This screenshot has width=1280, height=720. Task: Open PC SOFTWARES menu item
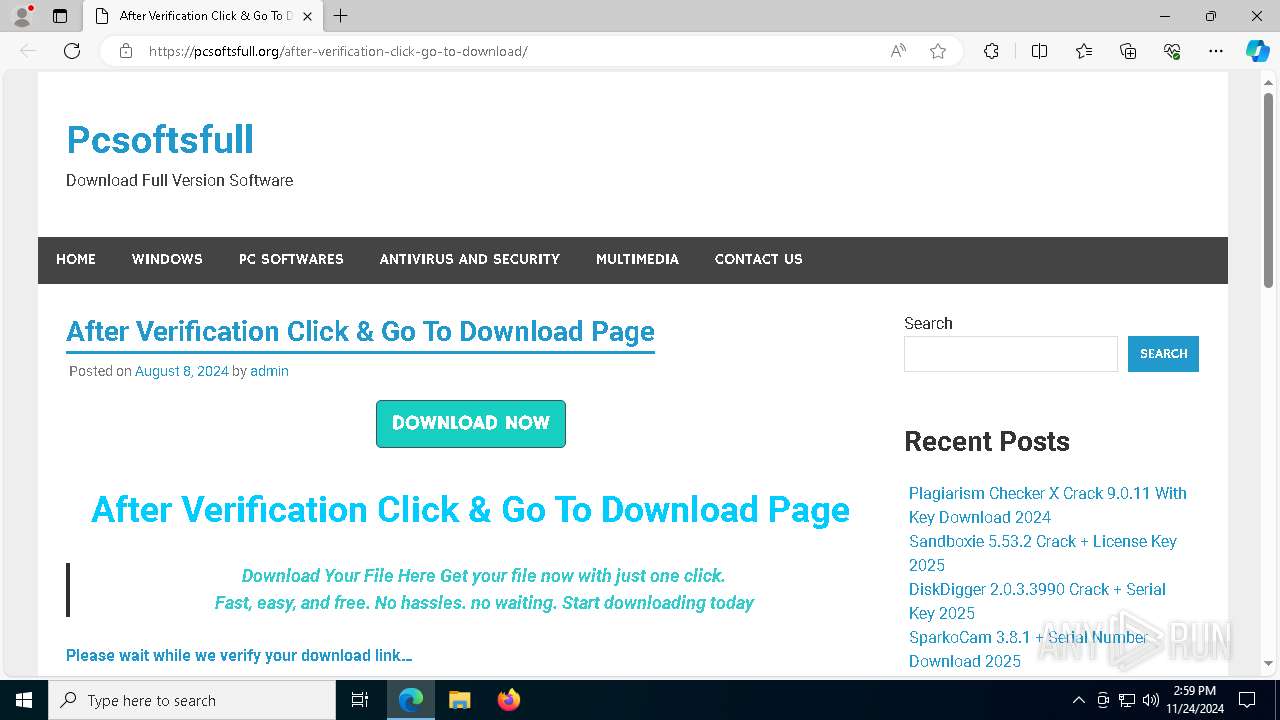pos(291,259)
